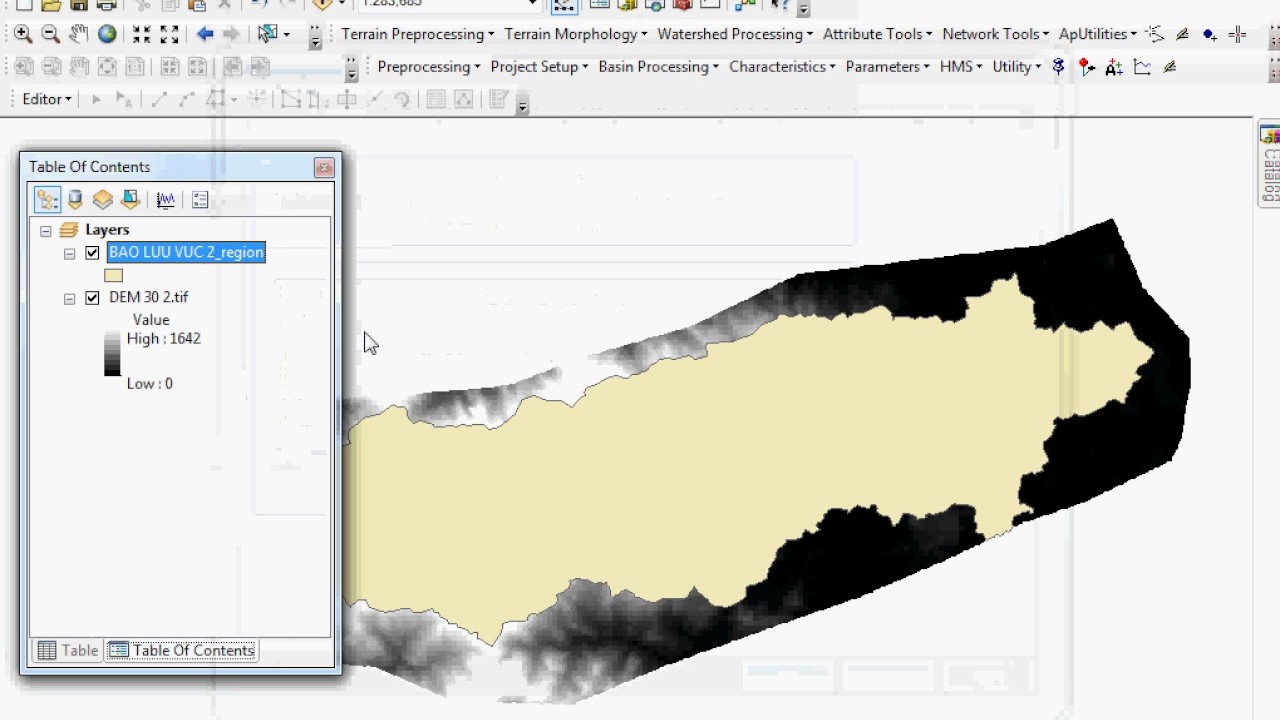Click the 'Low : 0' legend text
This screenshot has height=720, width=1280.
click(x=149, y=384)
